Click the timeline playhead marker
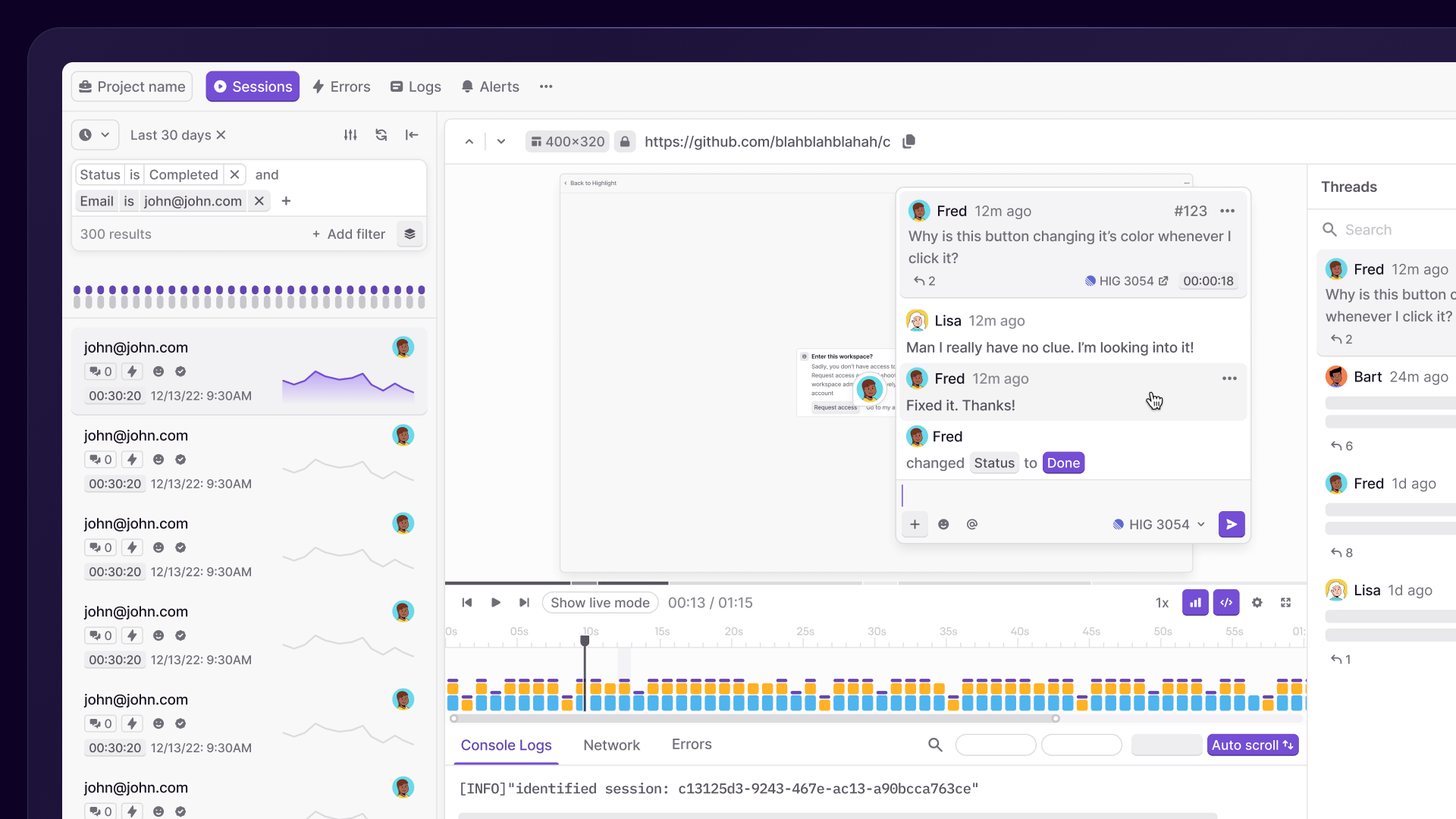The width and height of the screenshot is (1456, 819). (x=585, y=641)
